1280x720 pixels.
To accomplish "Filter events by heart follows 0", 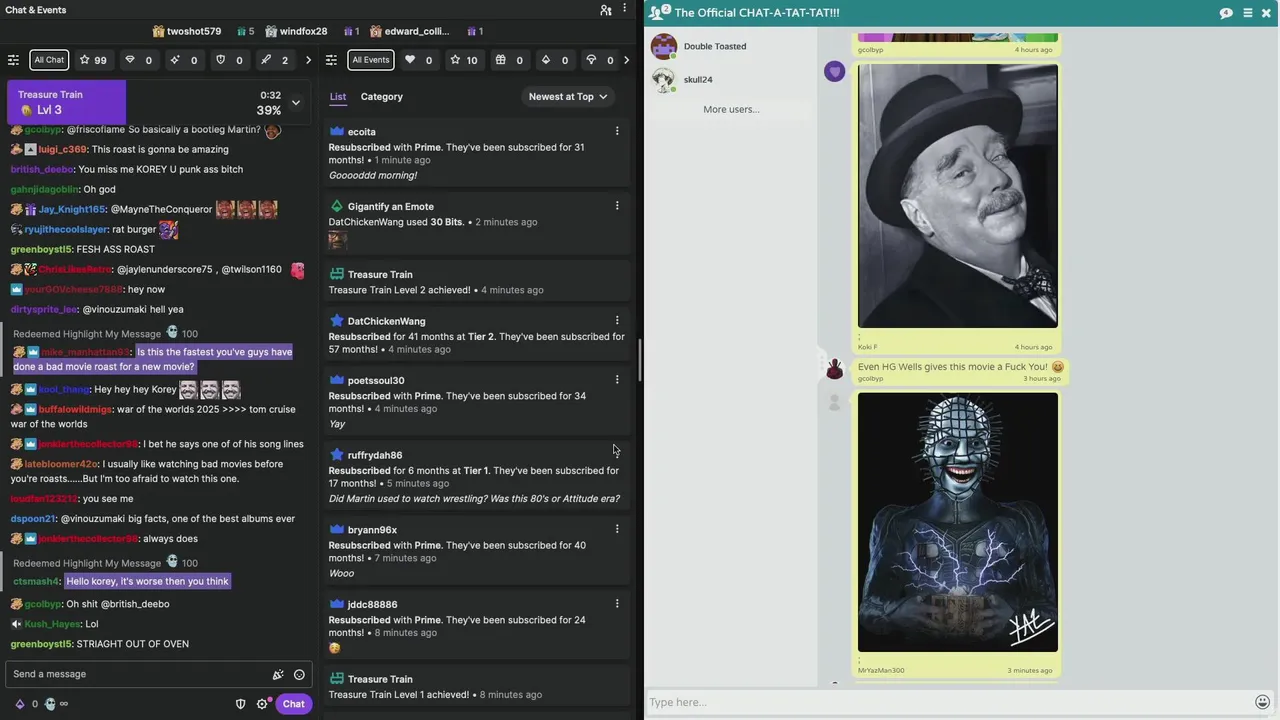I will pyautogui.click(x=418, y=60).
